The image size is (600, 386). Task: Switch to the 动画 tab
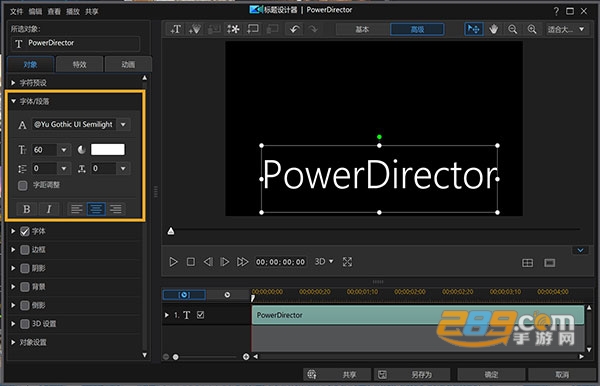coord(128,64)
